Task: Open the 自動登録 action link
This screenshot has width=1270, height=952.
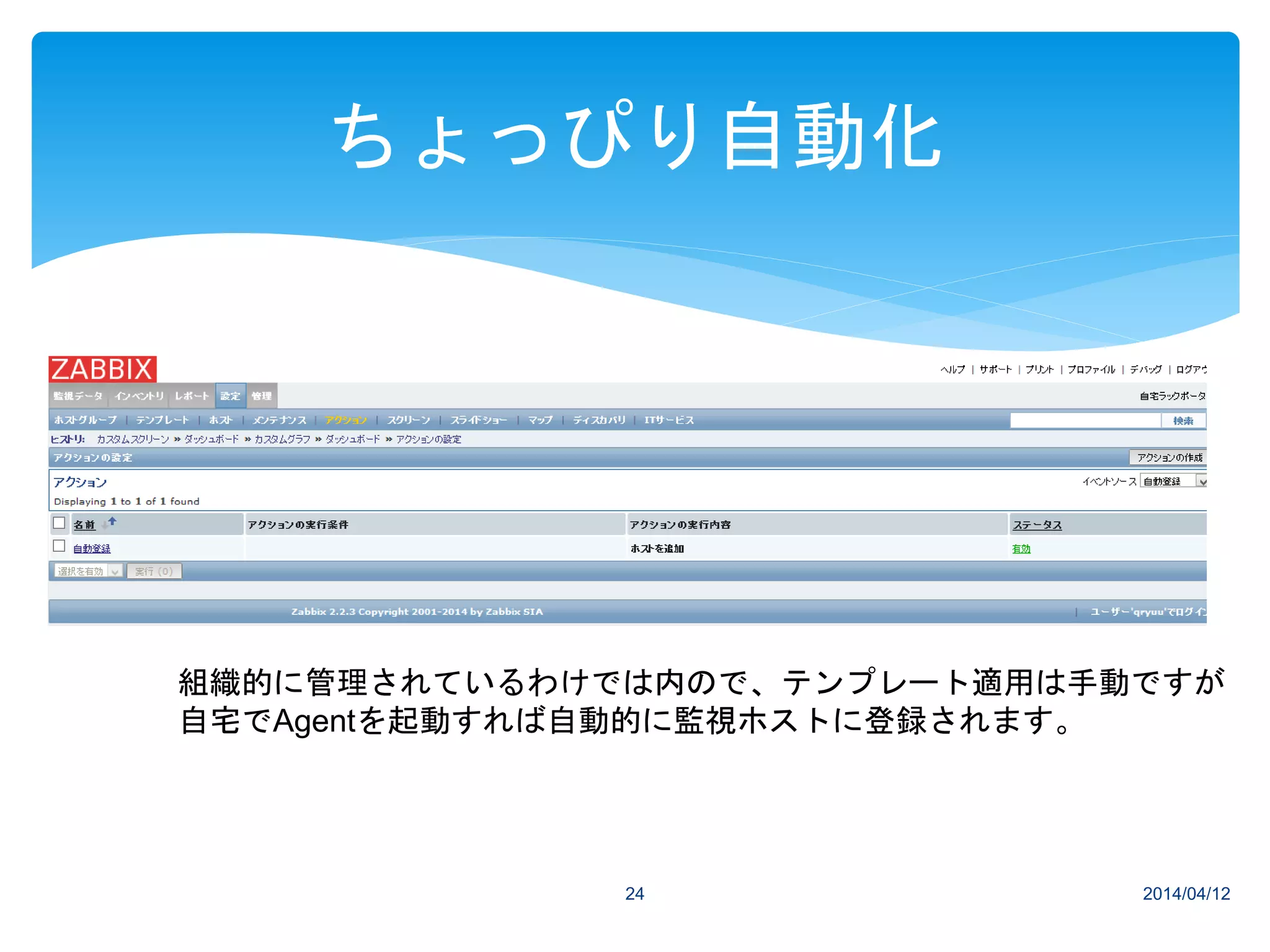Action: (92, 549)
